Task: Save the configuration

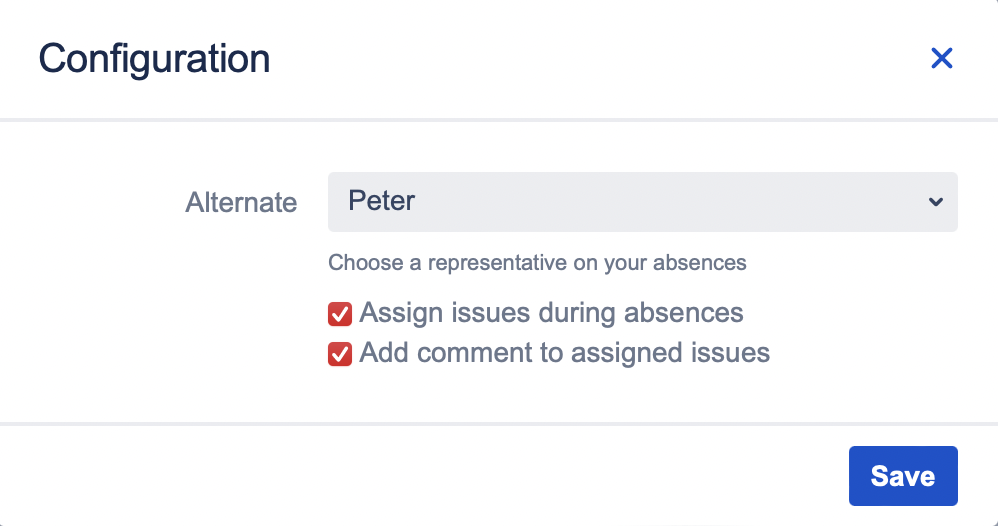Action: (x=902, y=476)
